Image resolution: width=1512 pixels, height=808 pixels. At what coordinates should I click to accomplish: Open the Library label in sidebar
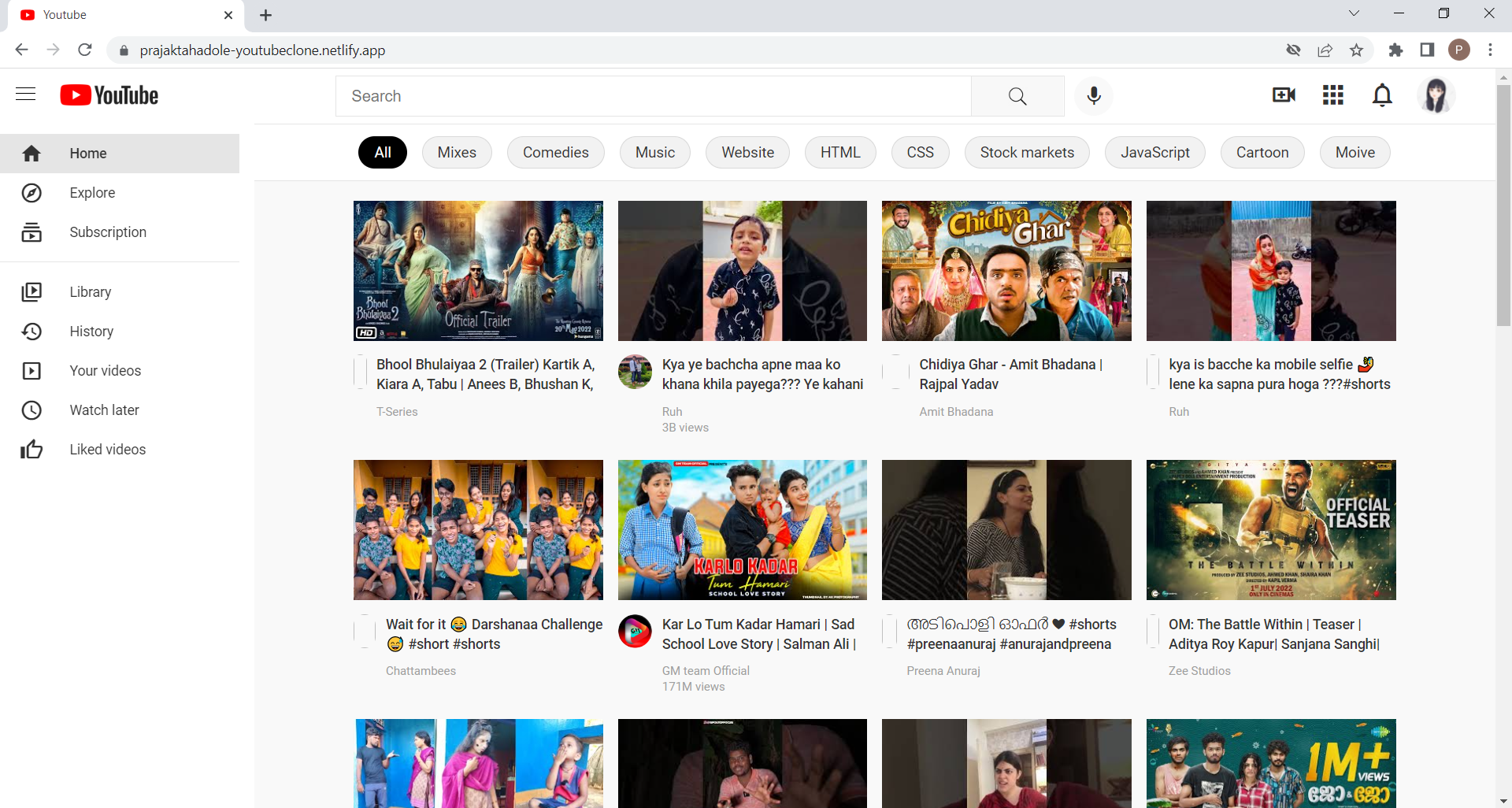(x=90, y=292)
